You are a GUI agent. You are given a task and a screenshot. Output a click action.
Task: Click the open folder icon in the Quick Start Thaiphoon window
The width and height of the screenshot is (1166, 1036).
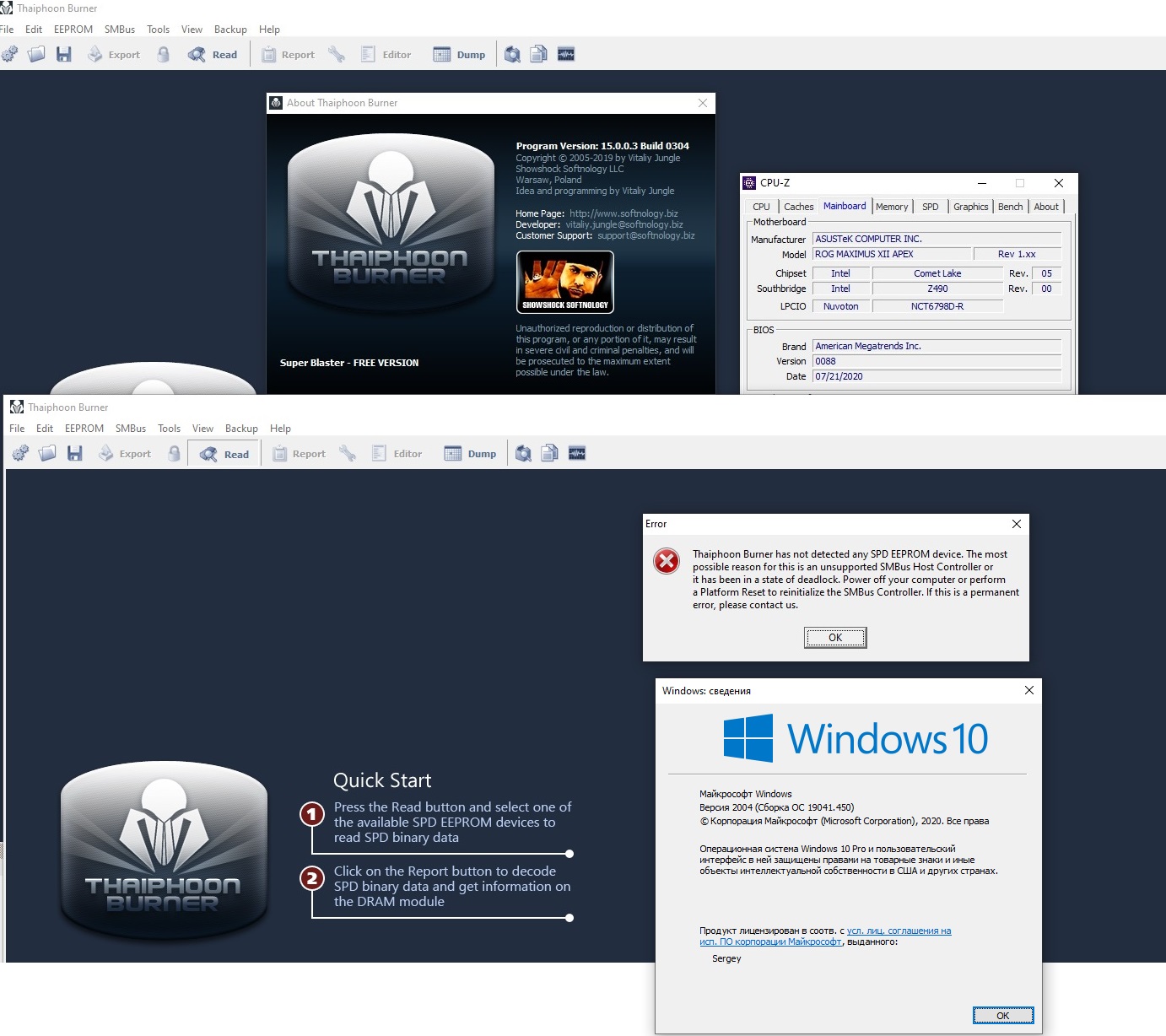[47, 454]
